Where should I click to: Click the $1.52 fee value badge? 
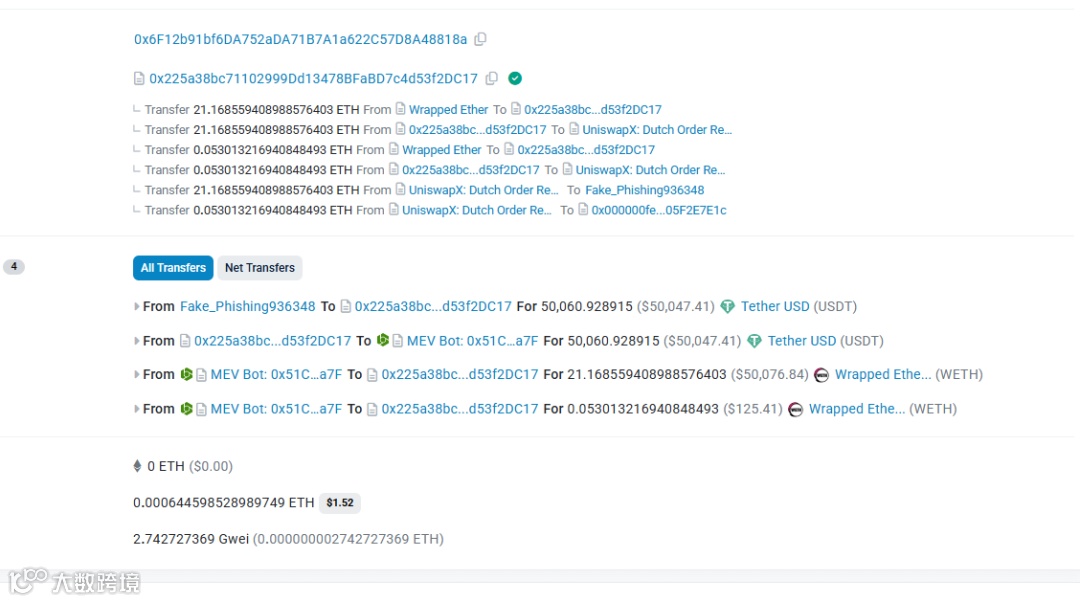(340, 503)
